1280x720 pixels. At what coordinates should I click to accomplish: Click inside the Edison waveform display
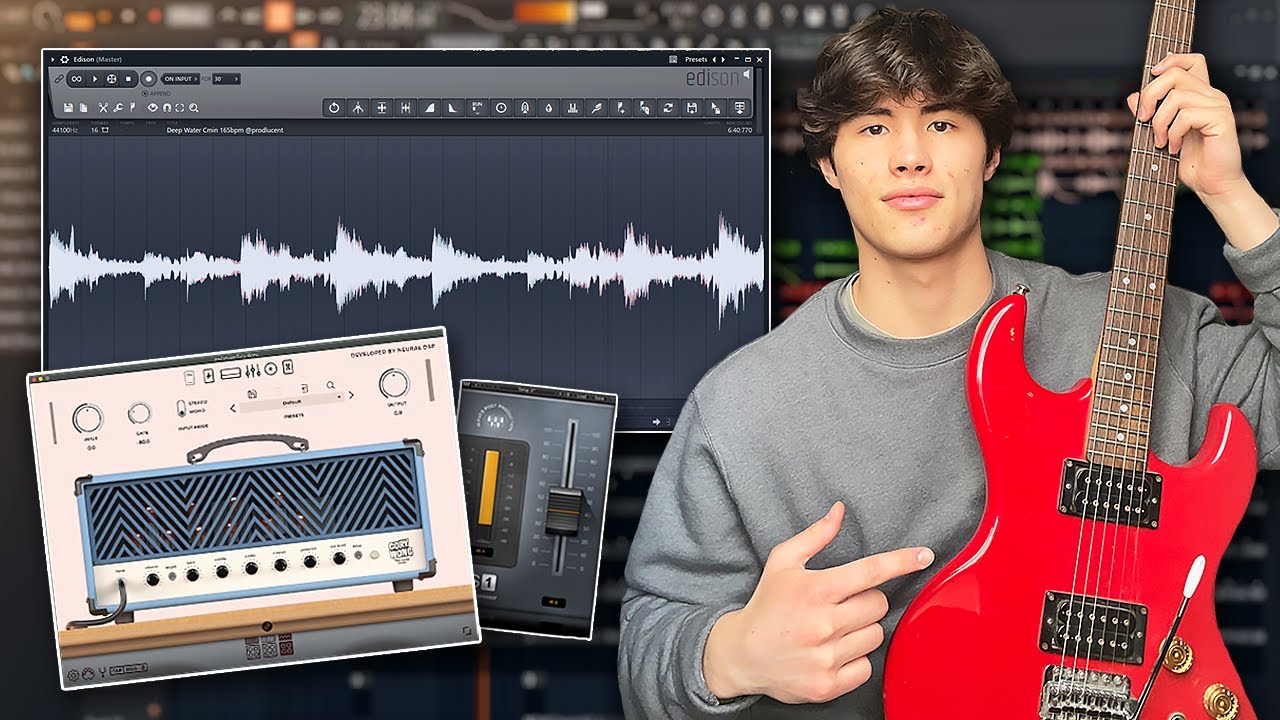(x=405, y=265)
